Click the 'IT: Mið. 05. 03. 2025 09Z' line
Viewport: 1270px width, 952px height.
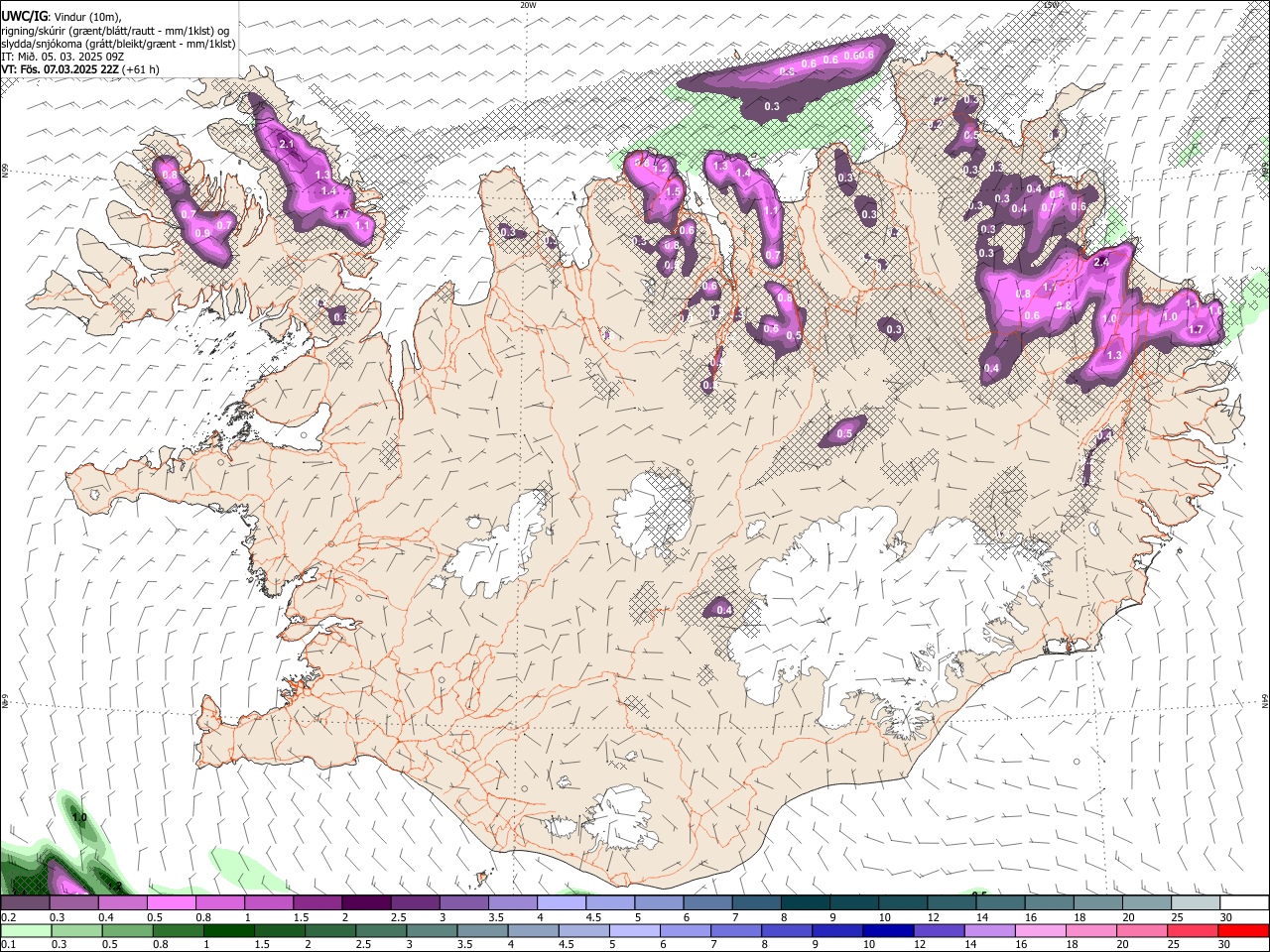tap(62, 57)
